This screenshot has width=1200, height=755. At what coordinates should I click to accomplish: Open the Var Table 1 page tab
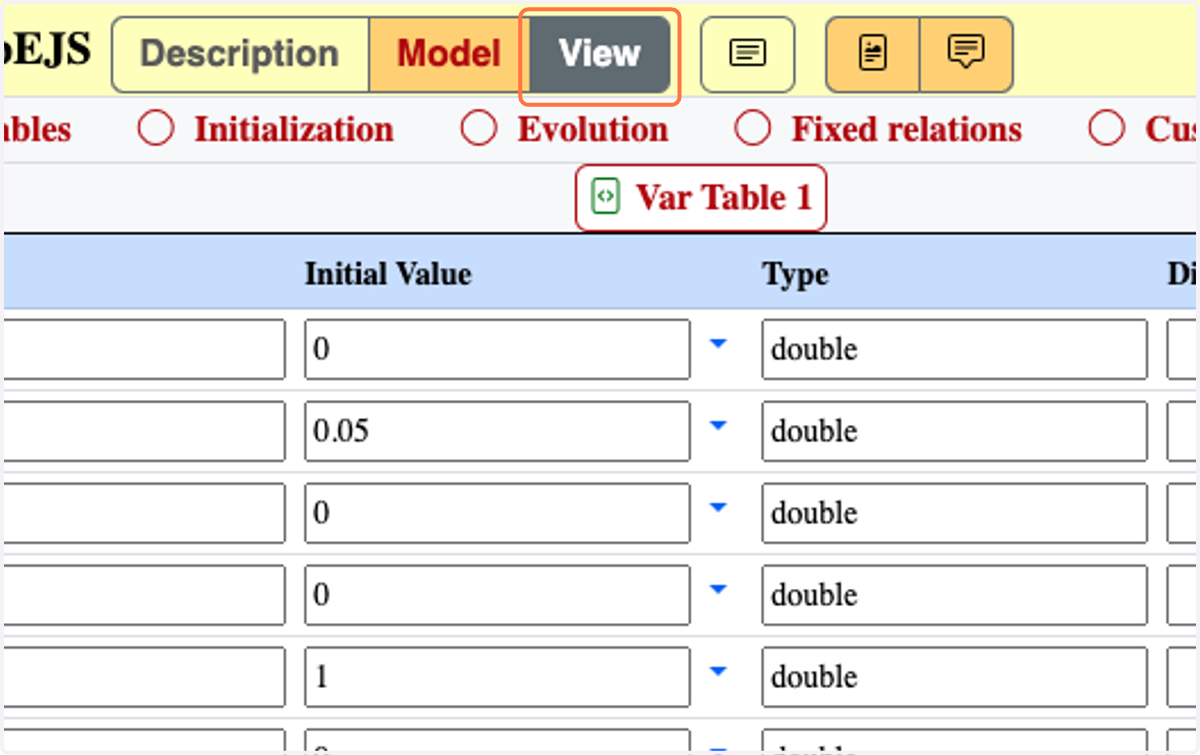[701, 198]
